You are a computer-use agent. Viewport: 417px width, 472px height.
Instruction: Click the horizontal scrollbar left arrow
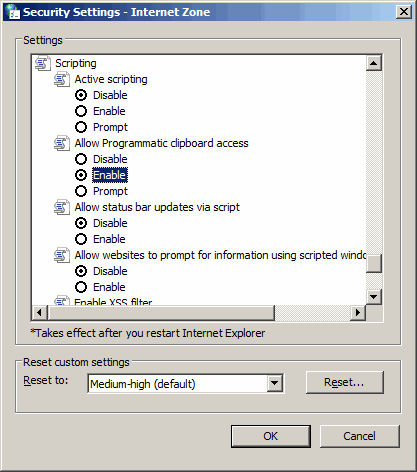coord(39,313)
